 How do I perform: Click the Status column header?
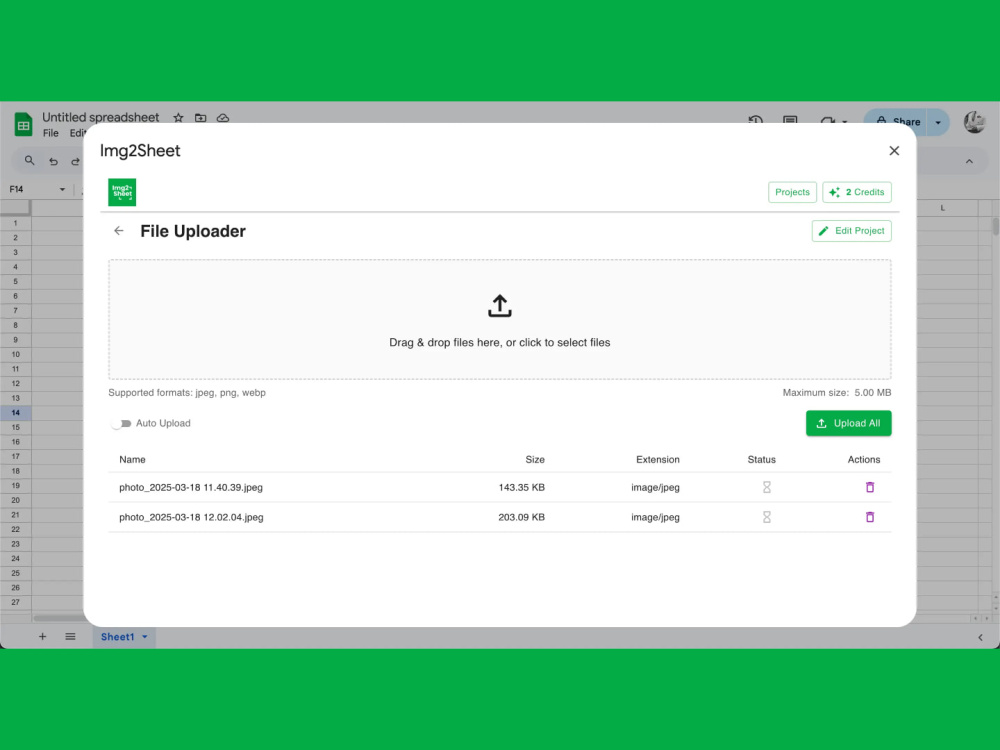pos(761,459)
